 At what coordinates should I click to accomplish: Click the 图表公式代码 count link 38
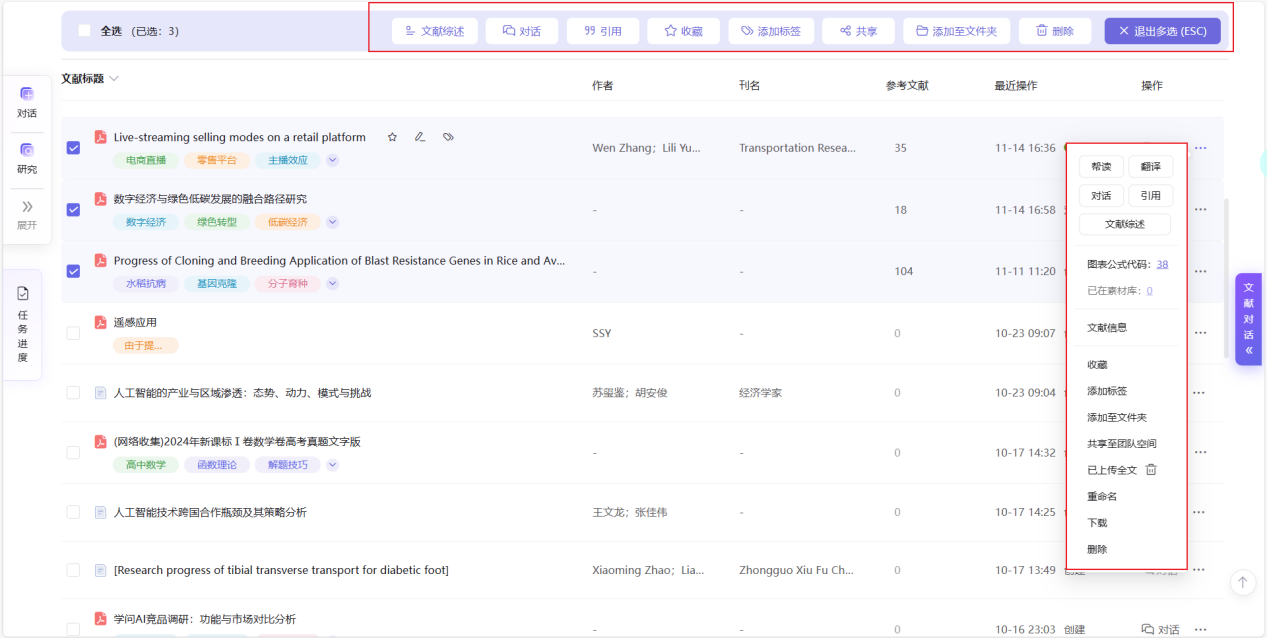1162,265
